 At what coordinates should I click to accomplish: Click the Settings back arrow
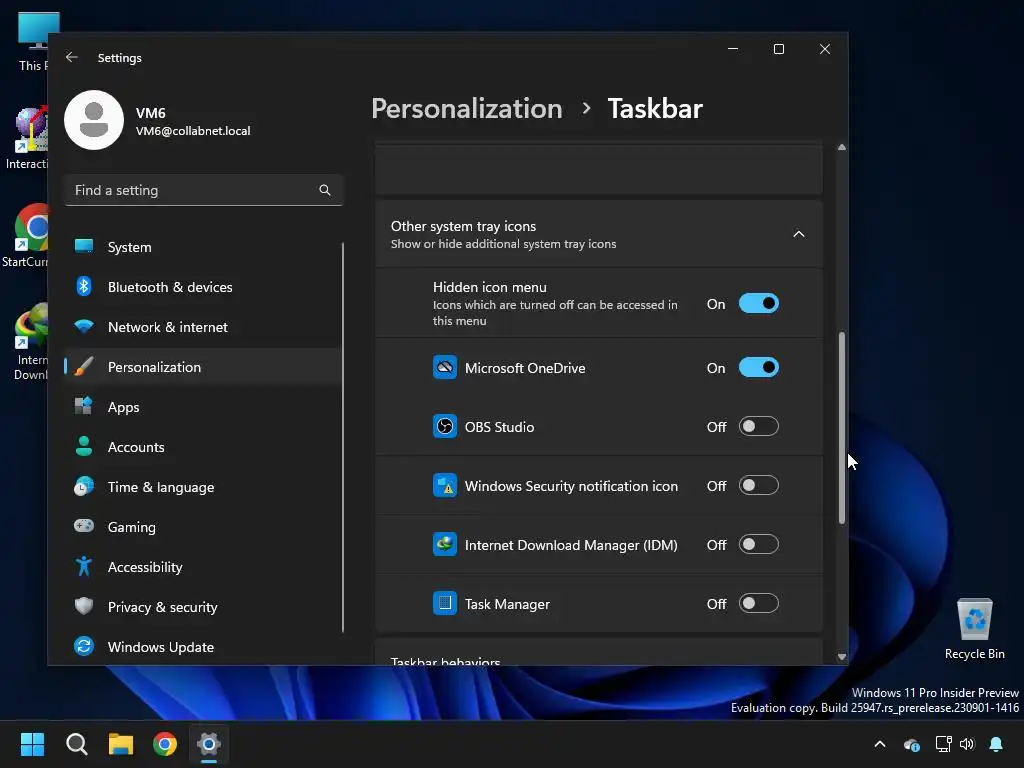click(x=72, y=57)
